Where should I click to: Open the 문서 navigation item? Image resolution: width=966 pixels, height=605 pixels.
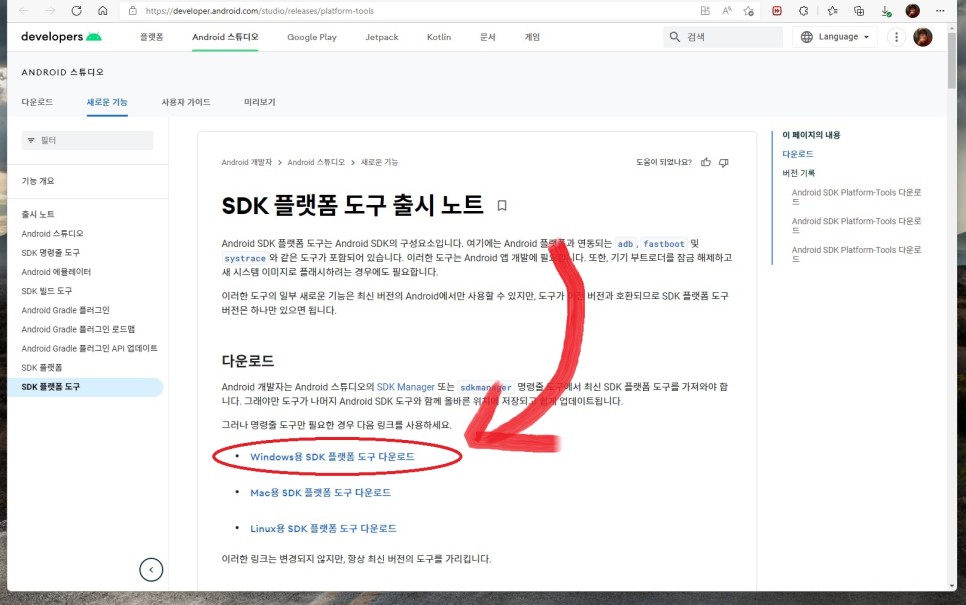click(487, 37)
